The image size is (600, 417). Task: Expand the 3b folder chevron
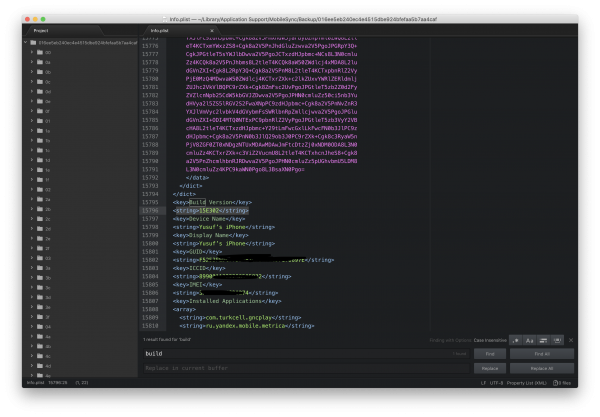(32, 277)
